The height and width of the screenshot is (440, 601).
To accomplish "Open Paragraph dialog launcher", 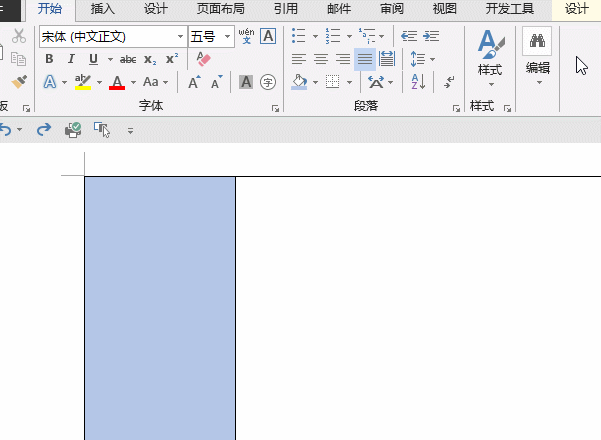I will tap(456, 109).
